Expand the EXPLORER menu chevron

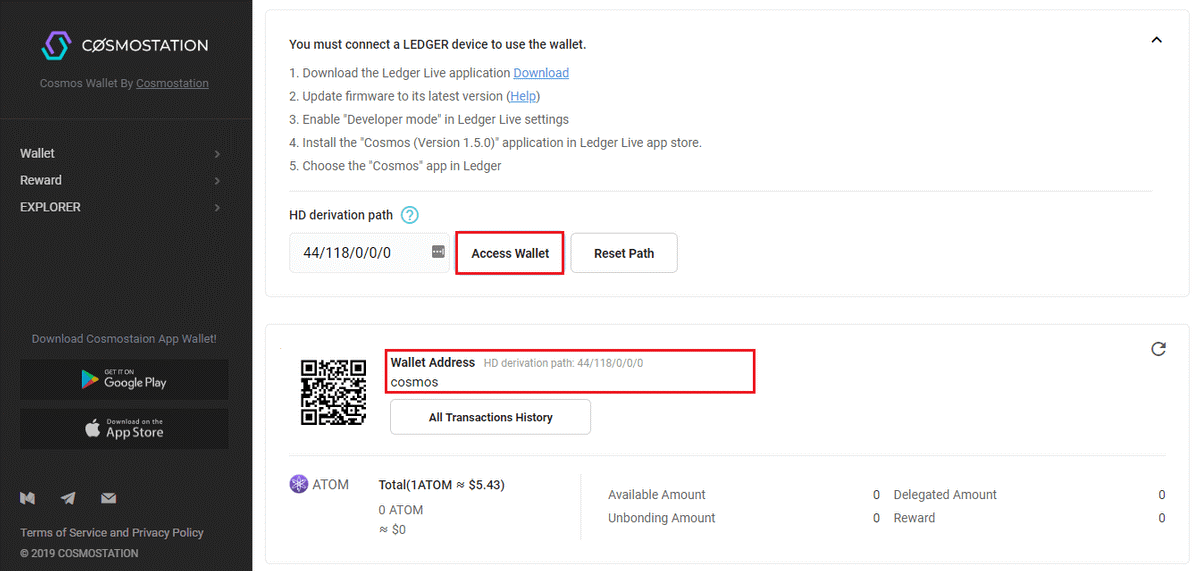217,208
